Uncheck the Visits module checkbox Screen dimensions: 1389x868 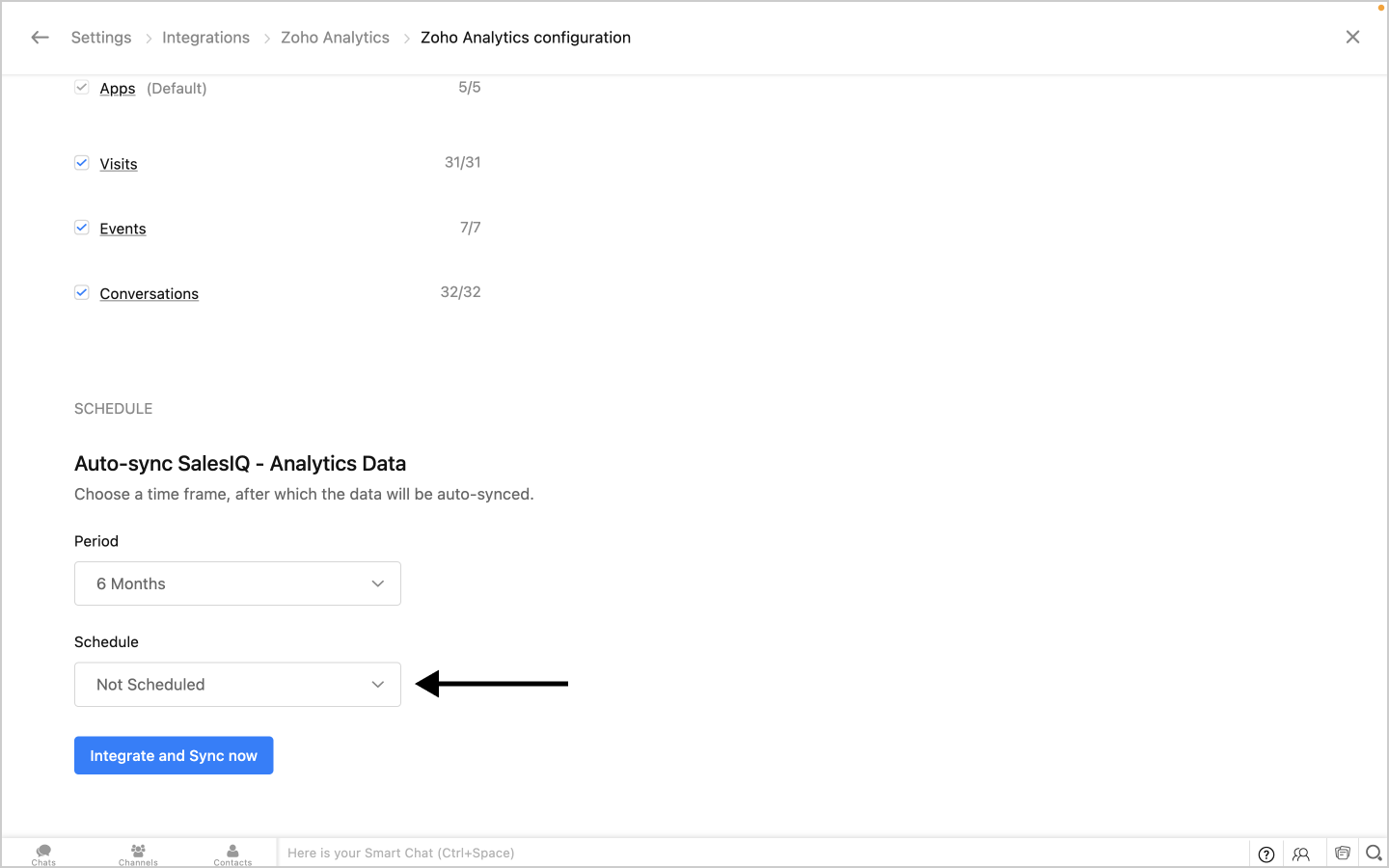[x=82, y=163]
